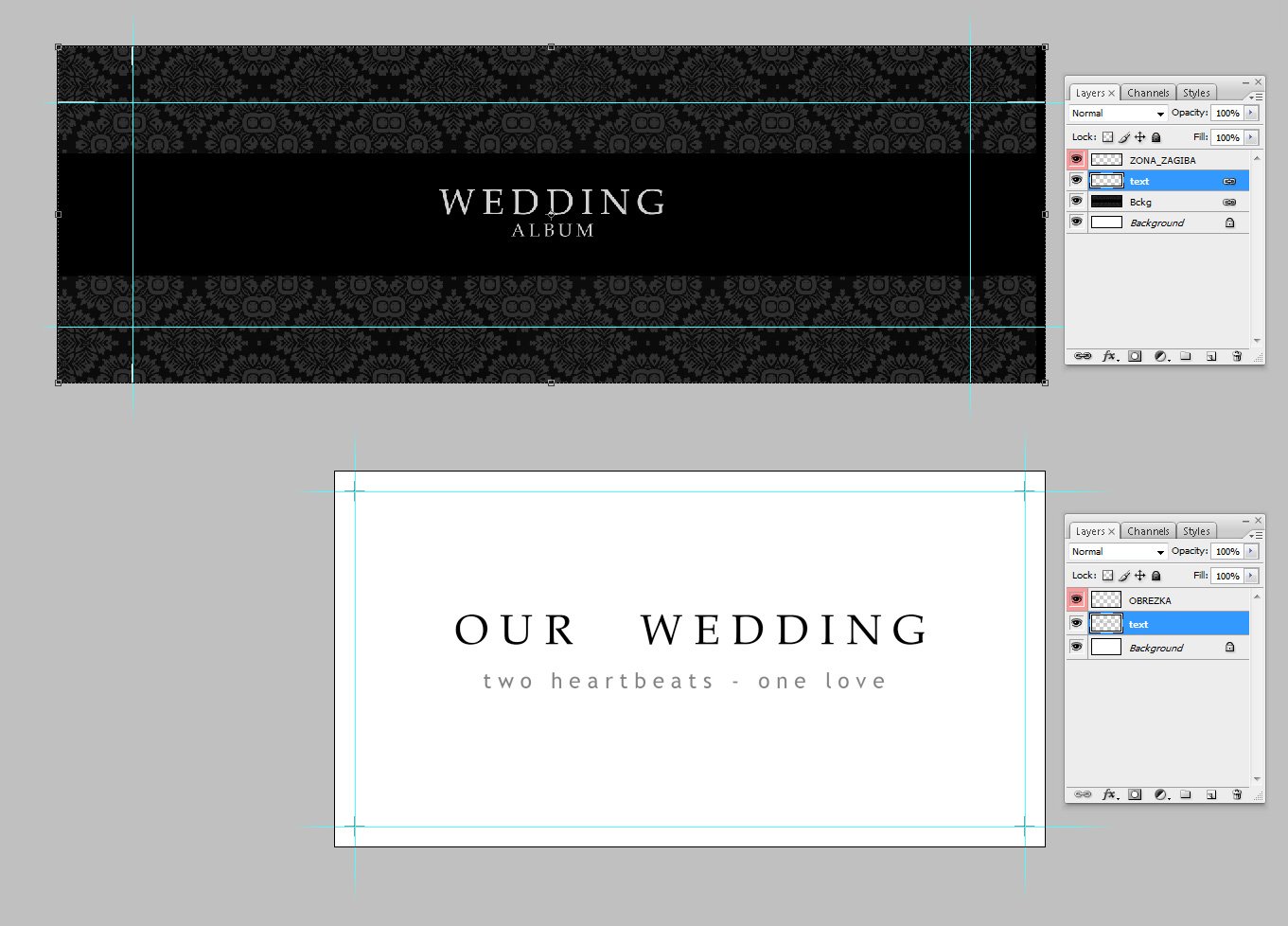Open fx layer styles in the OBREZKA panel

pos(1110,794)
